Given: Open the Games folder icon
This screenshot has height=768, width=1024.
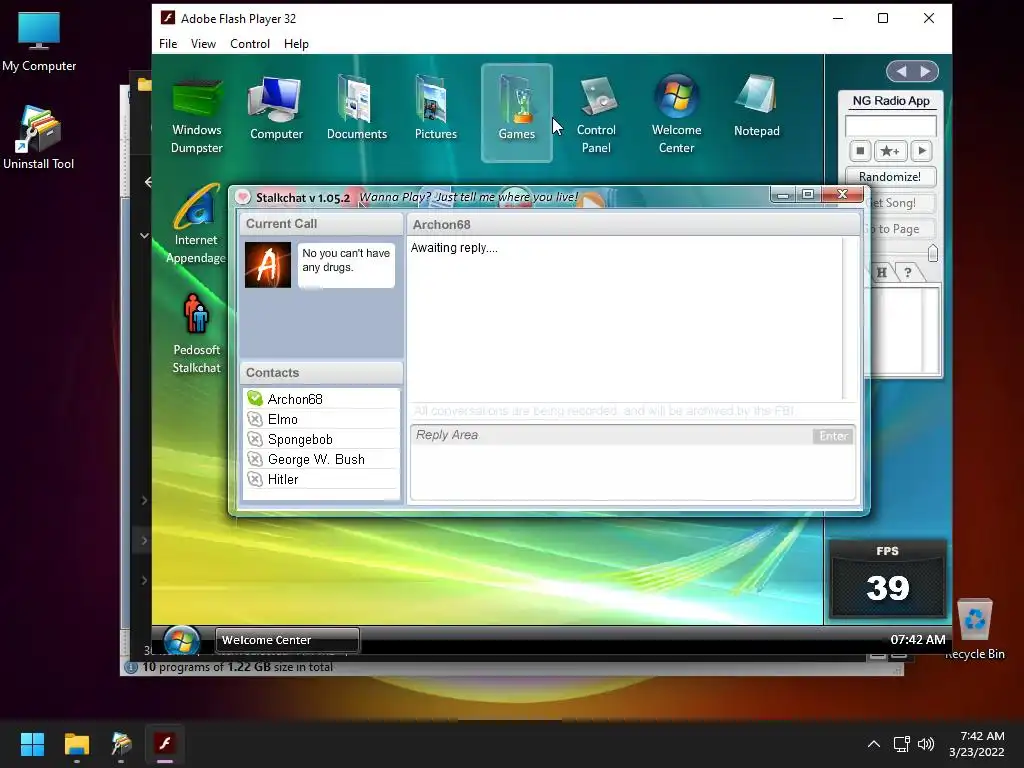Looking at the screenshot, I should point(517,112).
